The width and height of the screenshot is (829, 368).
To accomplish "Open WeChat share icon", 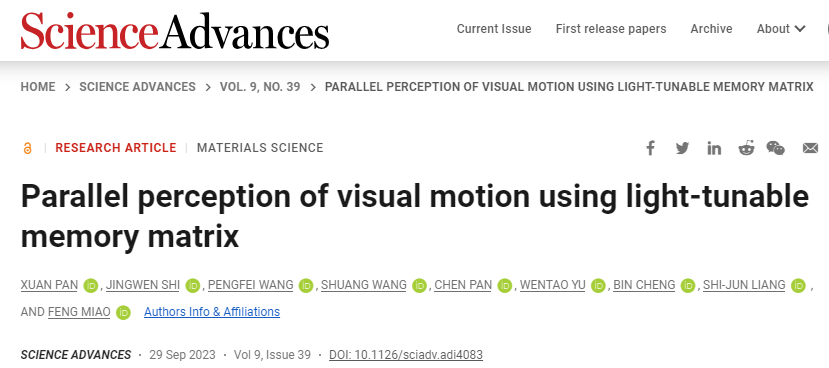I will (776, 148).
